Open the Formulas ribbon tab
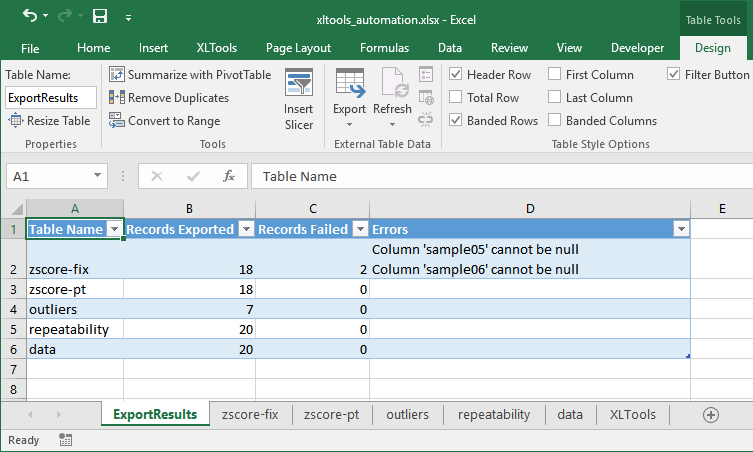Image resolution: width=753 pixels, height=452 pixels. click(384, 48)
